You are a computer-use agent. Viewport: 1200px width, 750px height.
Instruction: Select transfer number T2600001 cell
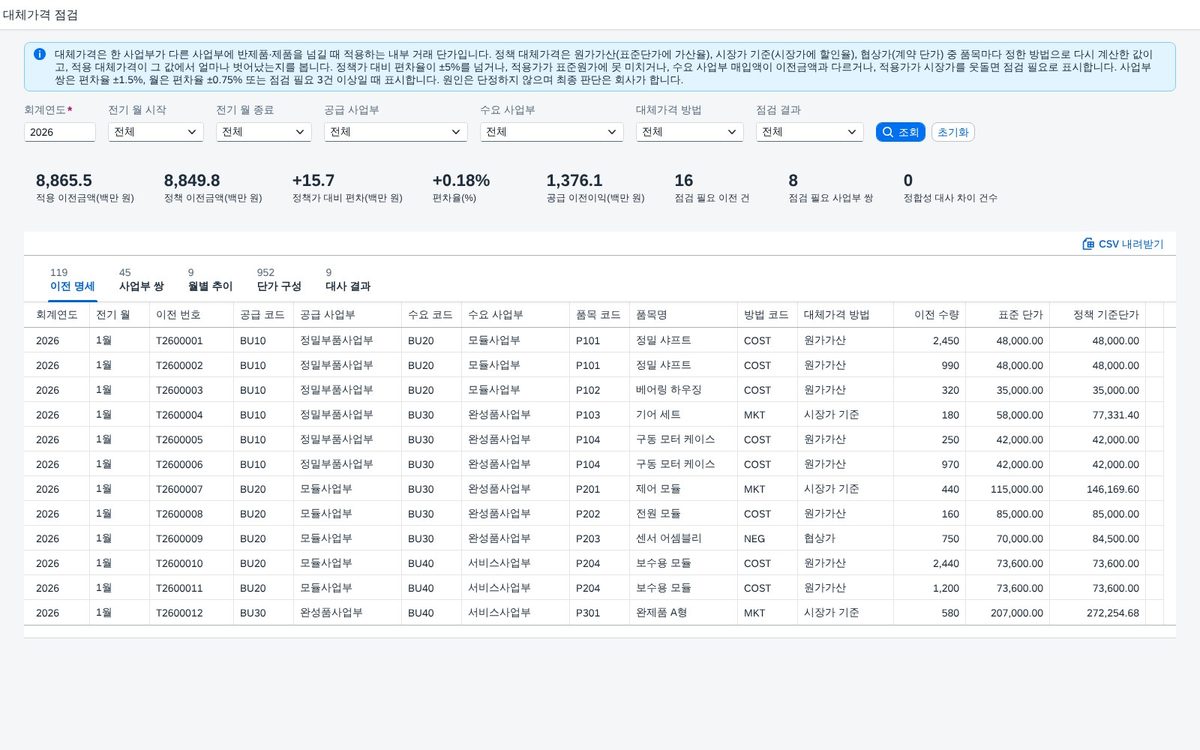point(191,340)
